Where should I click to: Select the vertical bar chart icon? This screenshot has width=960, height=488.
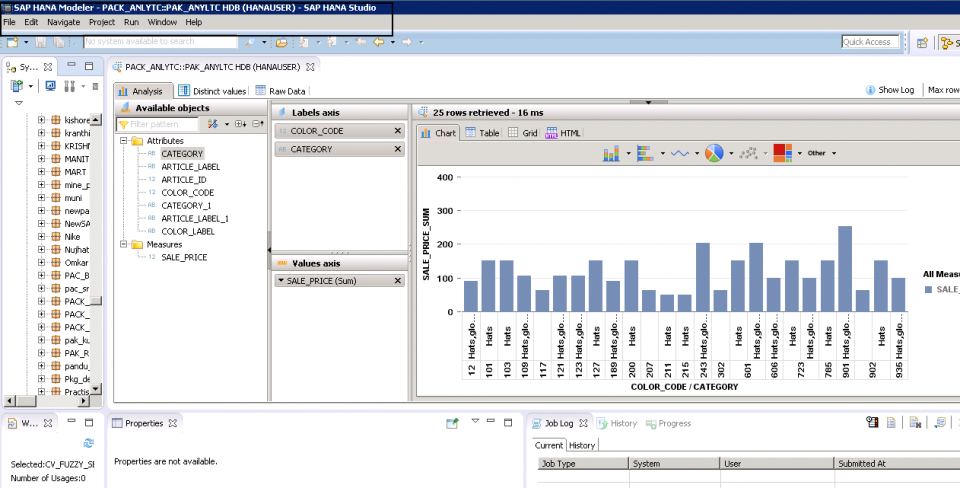(x=612, y=153)
